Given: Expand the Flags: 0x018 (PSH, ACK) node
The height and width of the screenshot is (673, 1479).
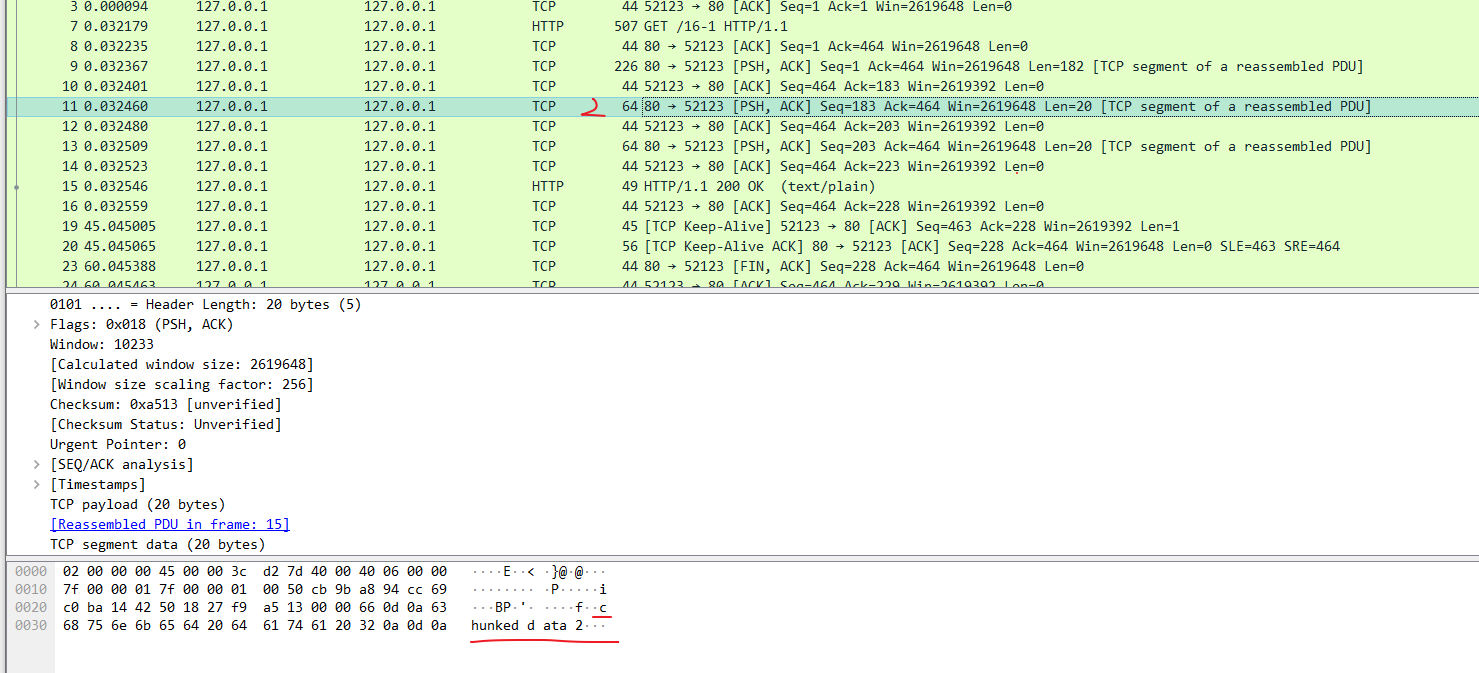Looking at the screenshot, I should click(x=38, y=324).
